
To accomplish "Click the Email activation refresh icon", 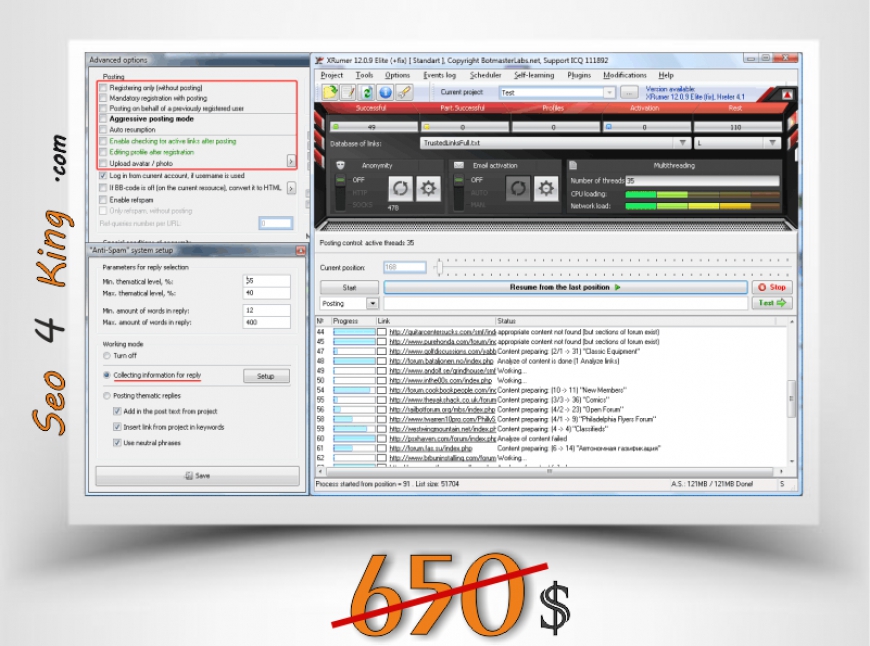I will tap(518, 189).
